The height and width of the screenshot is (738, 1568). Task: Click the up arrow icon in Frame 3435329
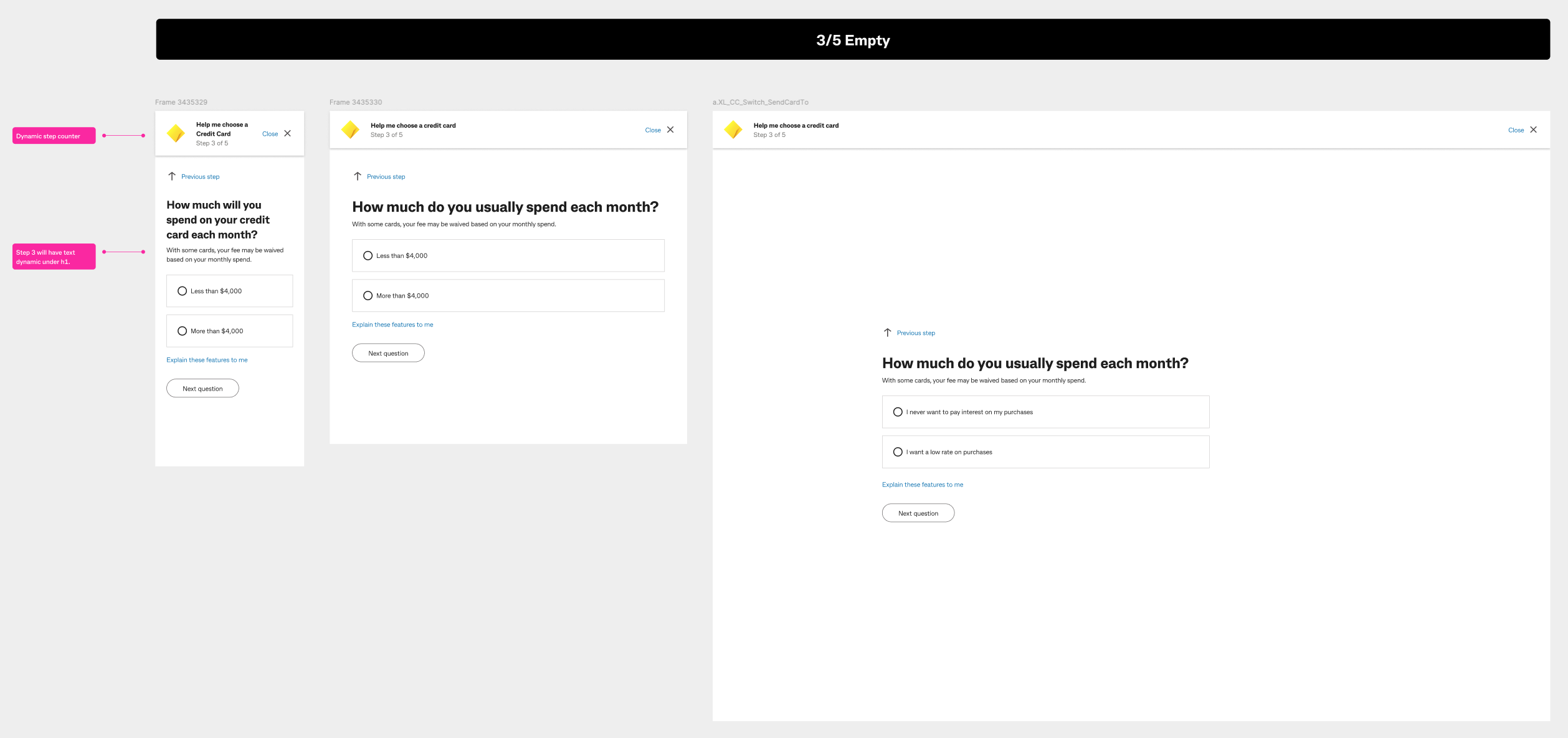click(172, 176)
